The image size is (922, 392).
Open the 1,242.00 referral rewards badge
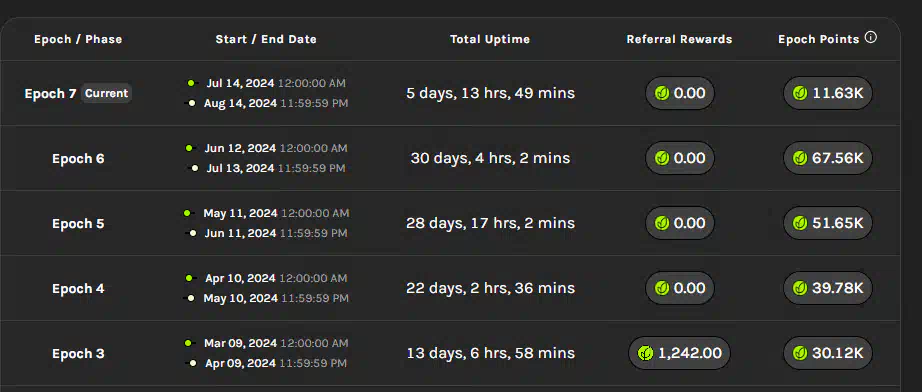click(679, 353)
